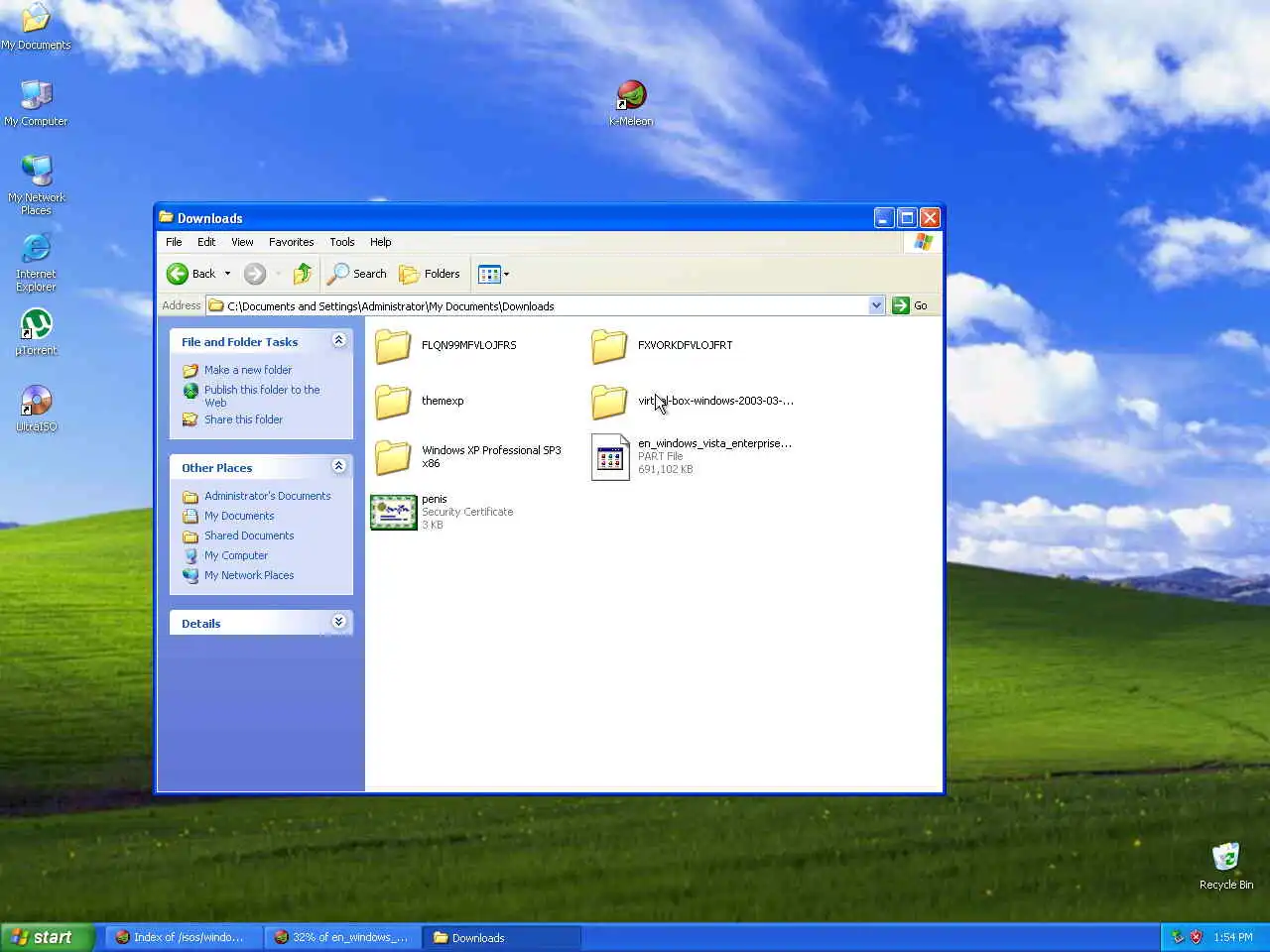The height and width of the screenshot is (952, 1270).
Task: Open My Documents in Other Places
Action: [239, 516]
